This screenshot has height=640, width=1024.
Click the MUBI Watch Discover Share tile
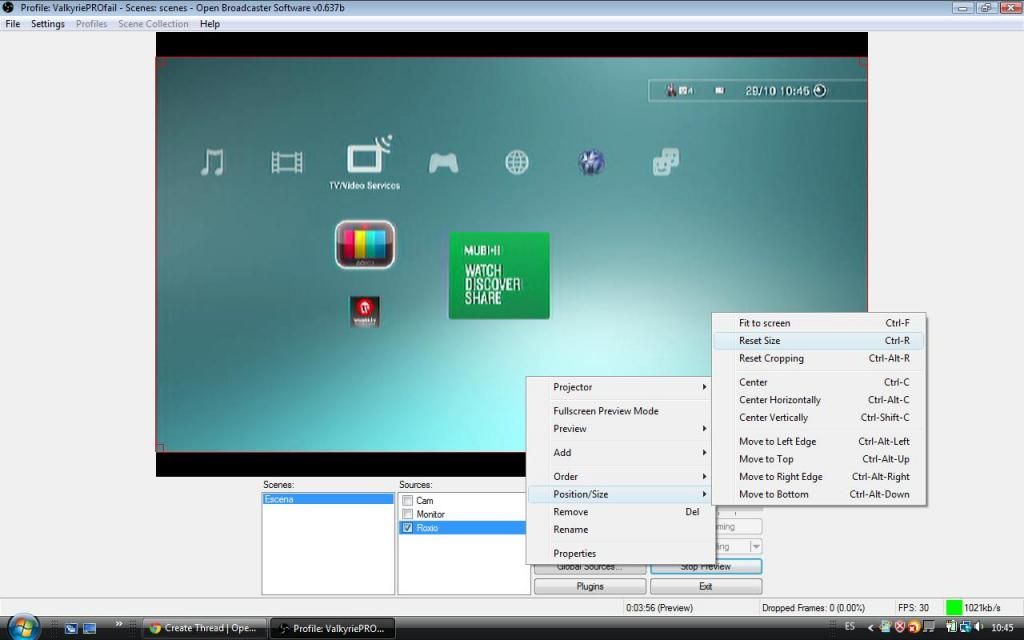(x=499, y=276)
